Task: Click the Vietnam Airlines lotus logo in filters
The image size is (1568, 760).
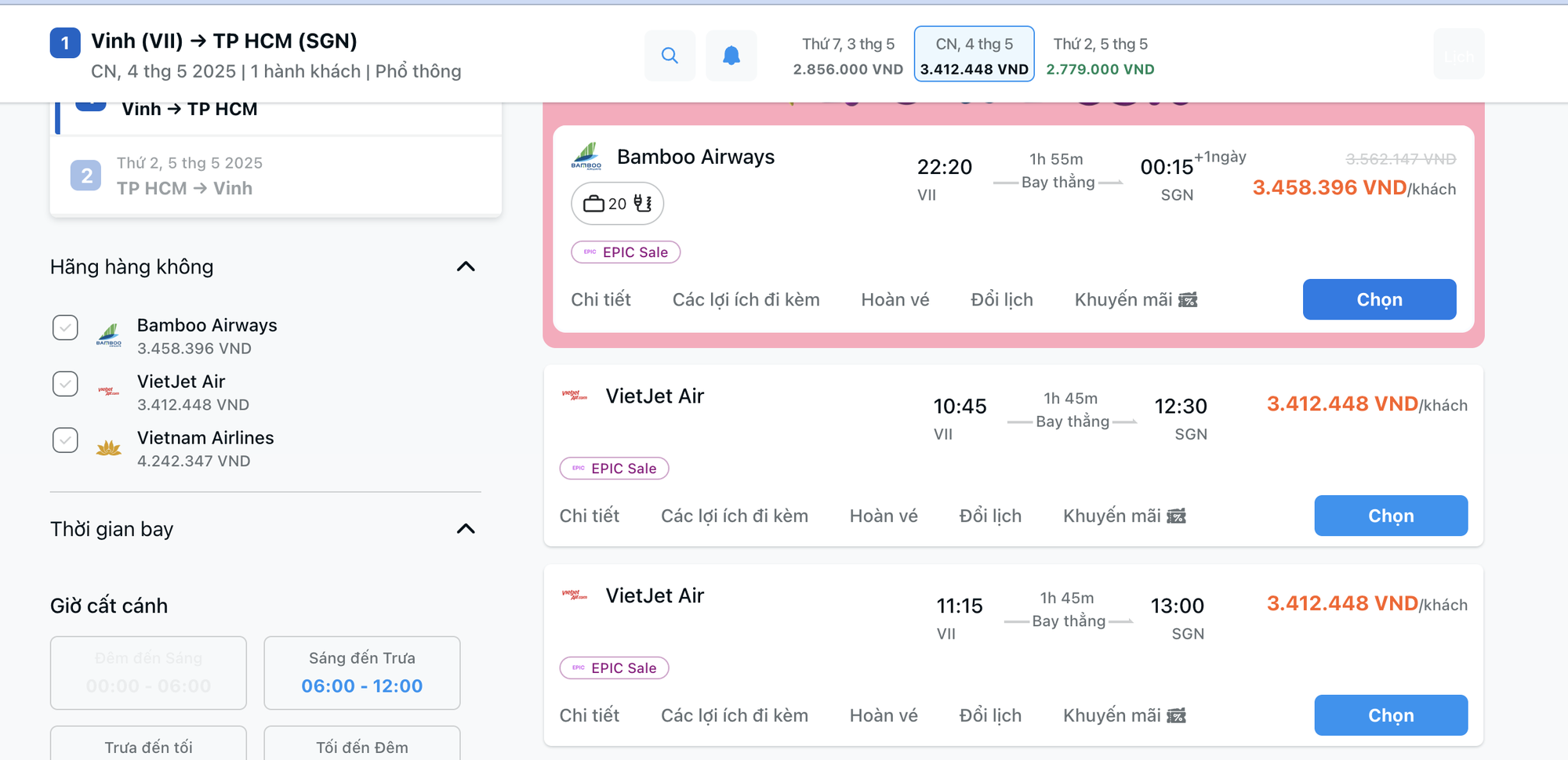Action: (109, 448)
